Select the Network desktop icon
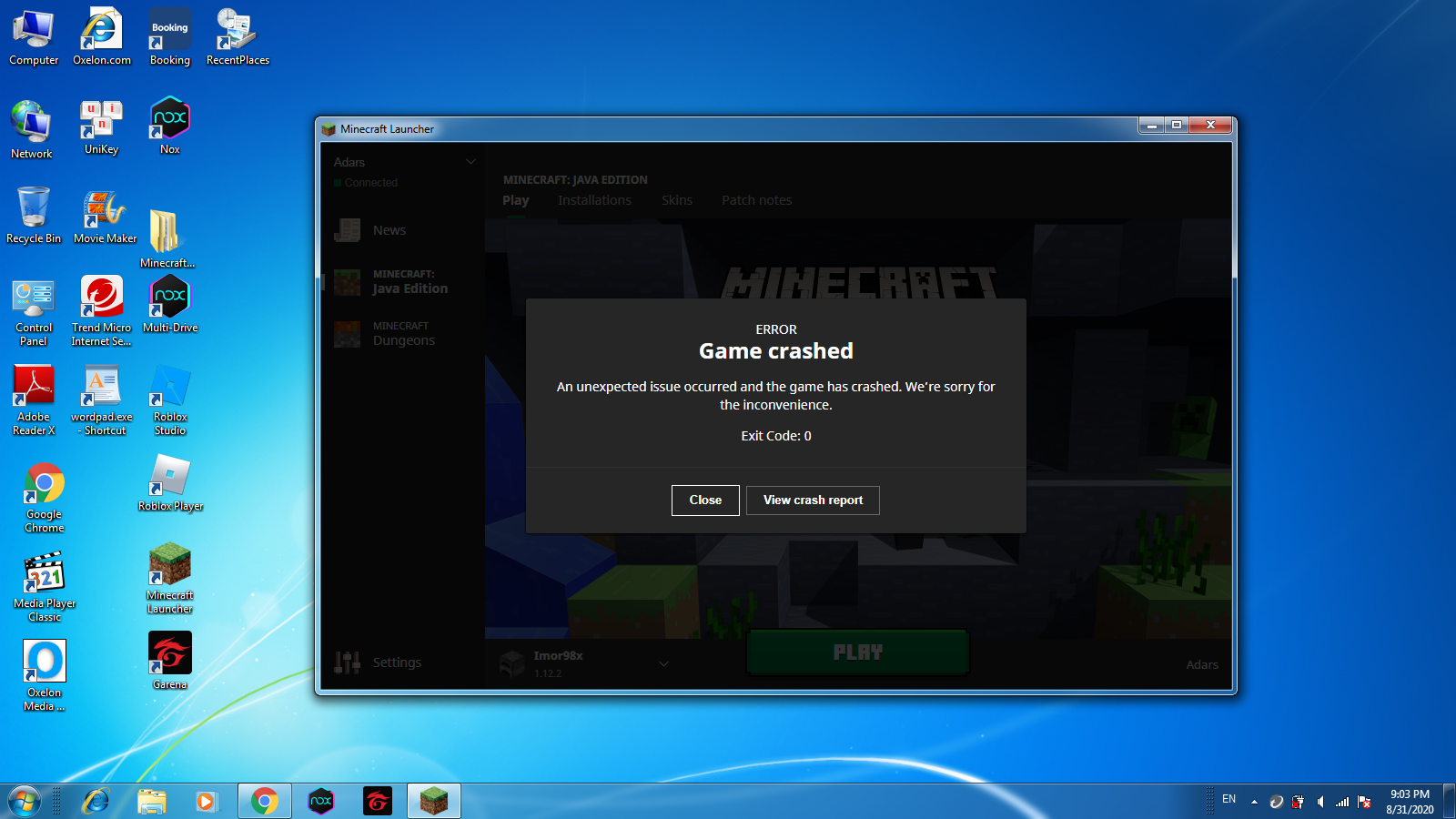The width and height of the screenshot is (1456, 819). tap(32, 130)
